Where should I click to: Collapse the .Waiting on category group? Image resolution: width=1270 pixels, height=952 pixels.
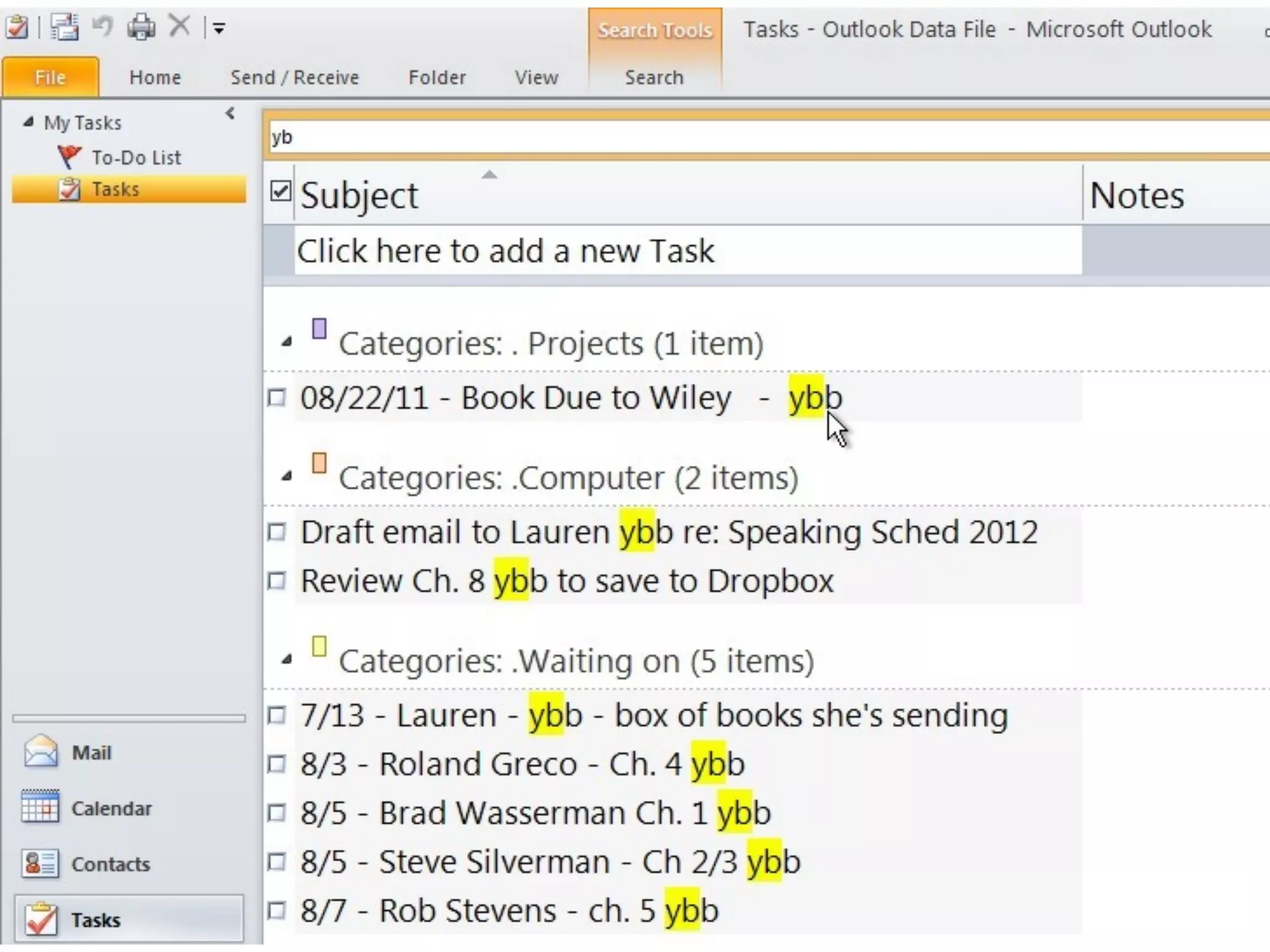[x=286, y=659]
